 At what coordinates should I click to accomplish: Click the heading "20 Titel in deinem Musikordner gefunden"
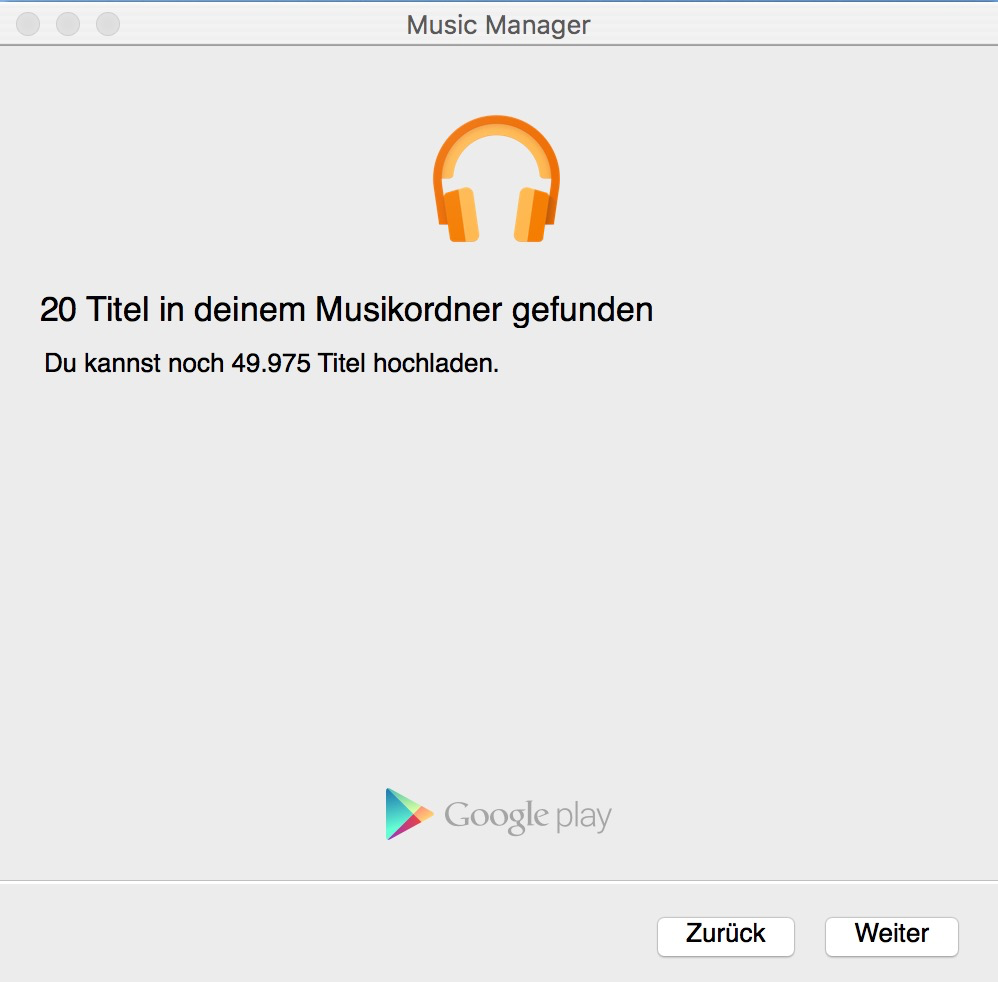(x=346, y=310)
